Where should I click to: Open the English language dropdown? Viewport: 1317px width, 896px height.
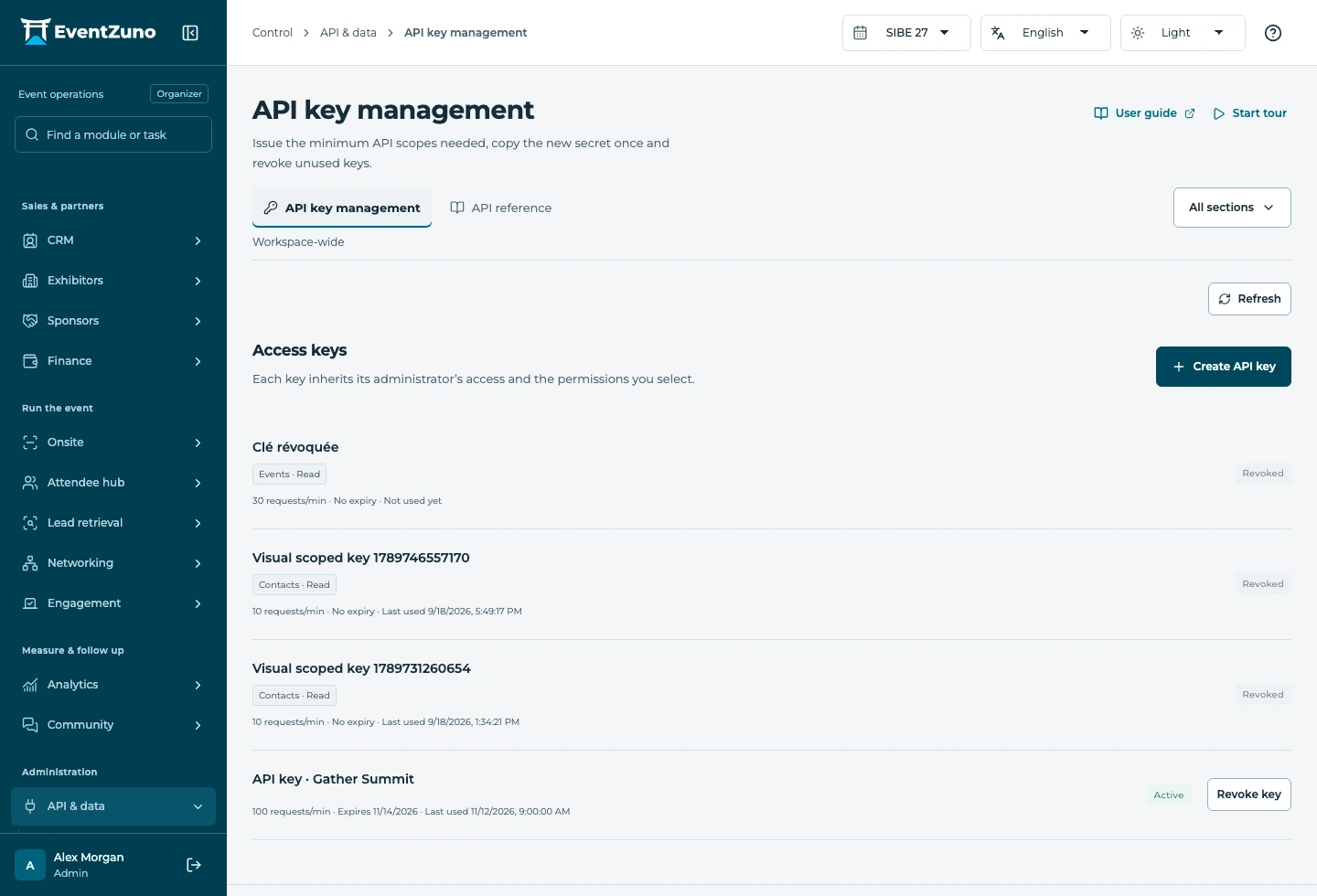1045,33
